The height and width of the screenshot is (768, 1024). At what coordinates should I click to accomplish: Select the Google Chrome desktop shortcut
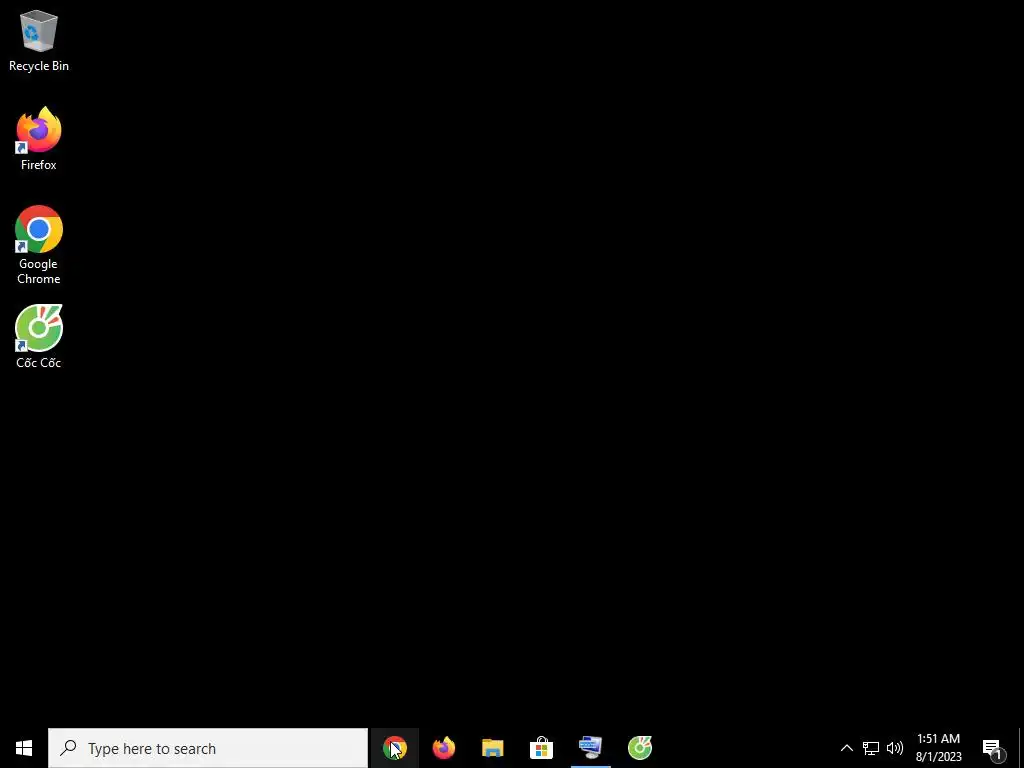(x=39, y=245)
